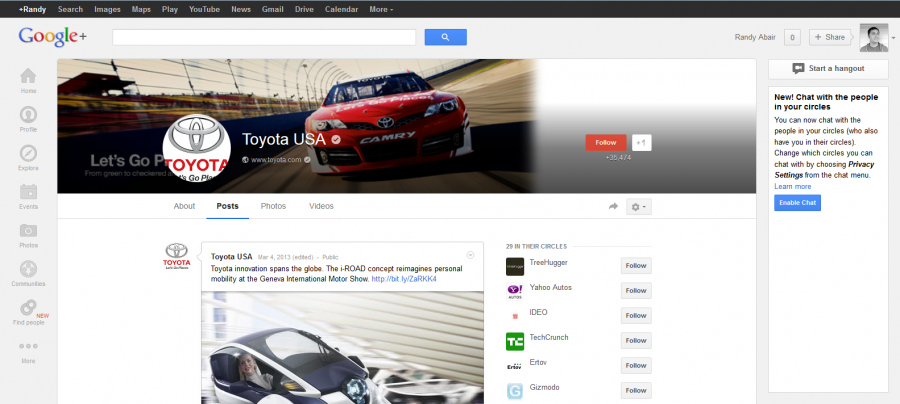Follow Ertov
The width and height of the screenshot is (900, 404).
click(x=636, y=366)
